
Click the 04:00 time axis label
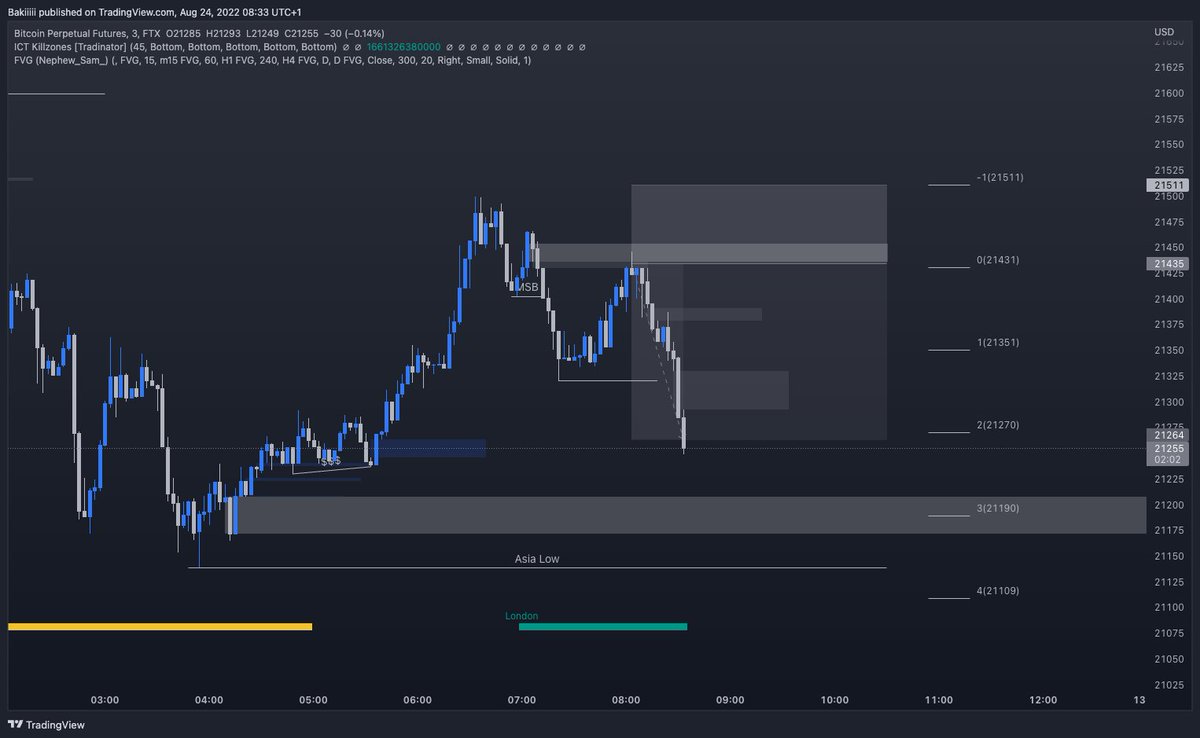pyautogui.click(x=209, y=700)
